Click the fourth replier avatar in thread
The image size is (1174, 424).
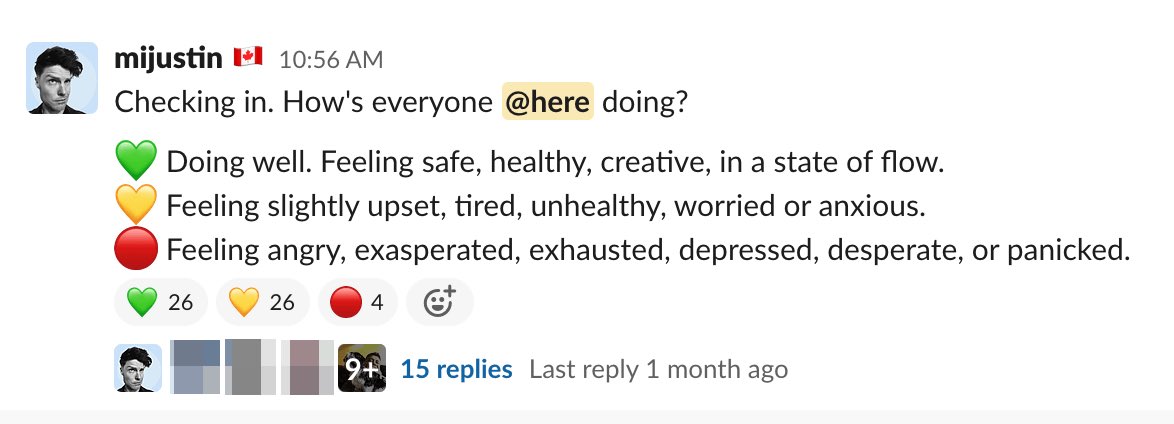306,368
